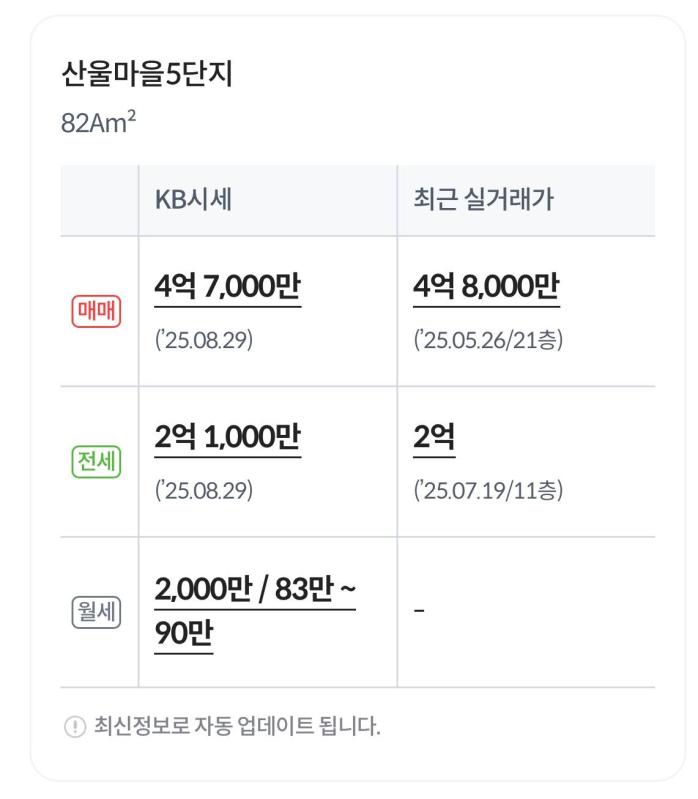Viewport: 698px width, 799px height.
Task: Click the '25.08.29 date under 4억 7,000만
Action: (204, 340)
